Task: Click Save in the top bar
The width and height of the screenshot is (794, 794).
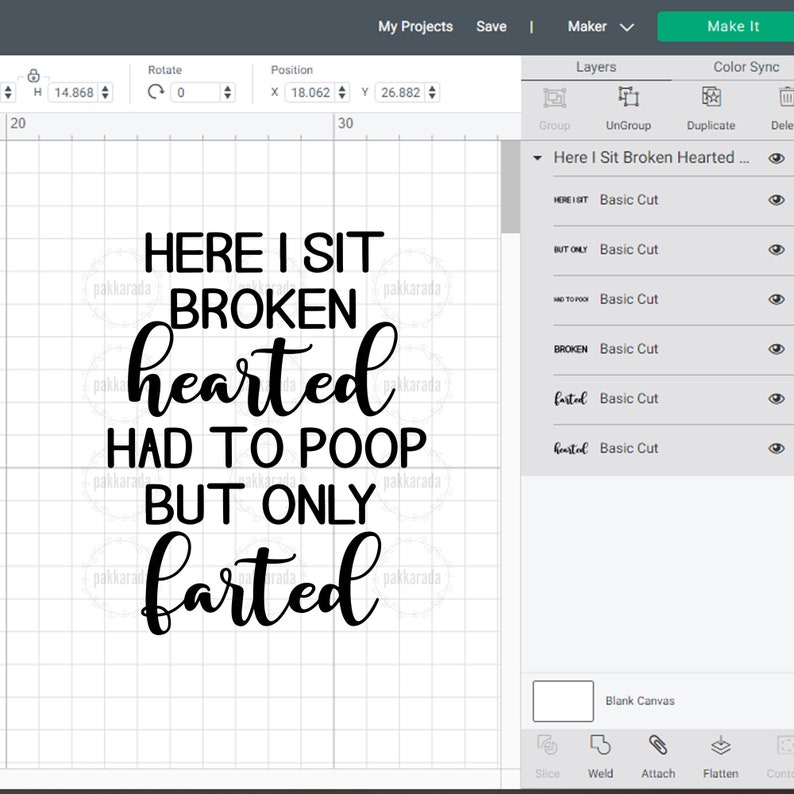Action: pyautogui.click(x=491, y=26)
